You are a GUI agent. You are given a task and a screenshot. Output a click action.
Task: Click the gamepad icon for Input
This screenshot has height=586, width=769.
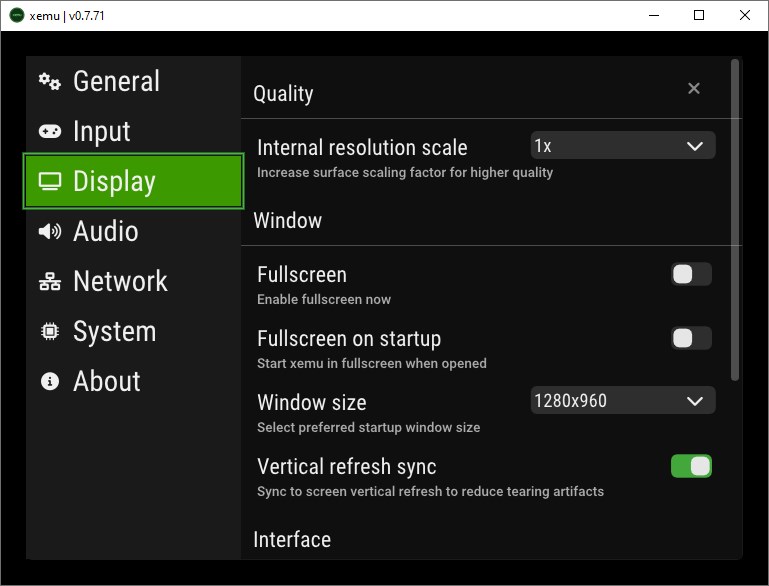(49, 131)
